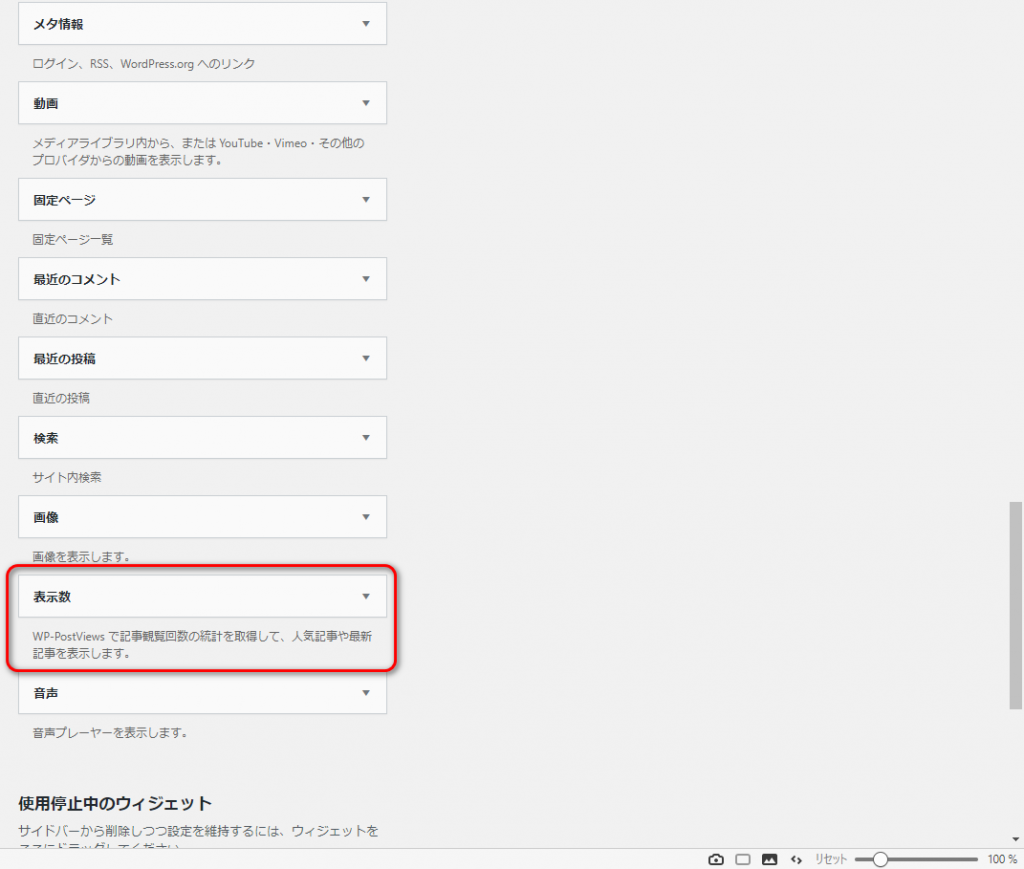Expand the 表示数 widget arrow

click(366, 597)
